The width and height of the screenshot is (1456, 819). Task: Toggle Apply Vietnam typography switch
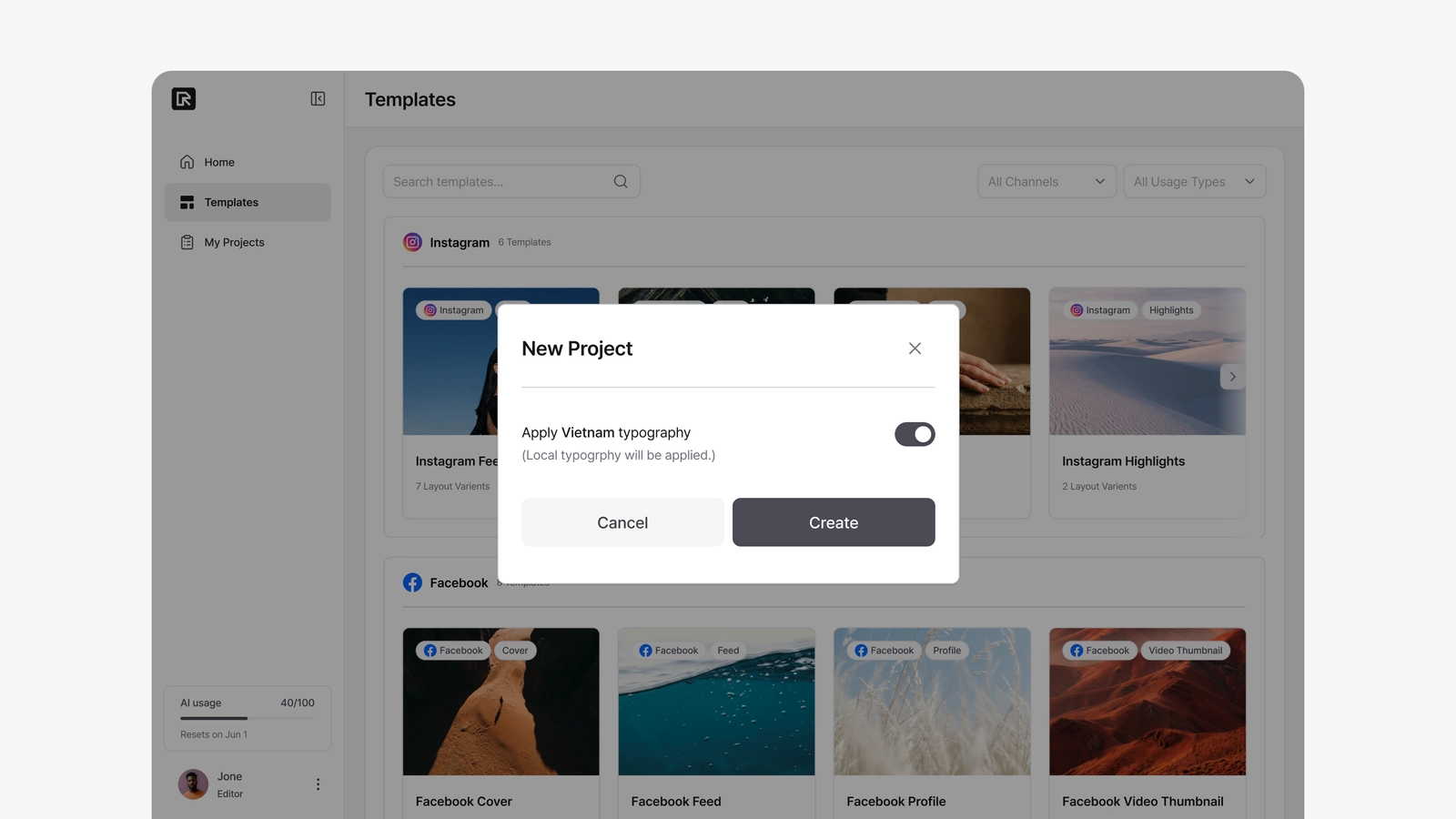point(915,434)
